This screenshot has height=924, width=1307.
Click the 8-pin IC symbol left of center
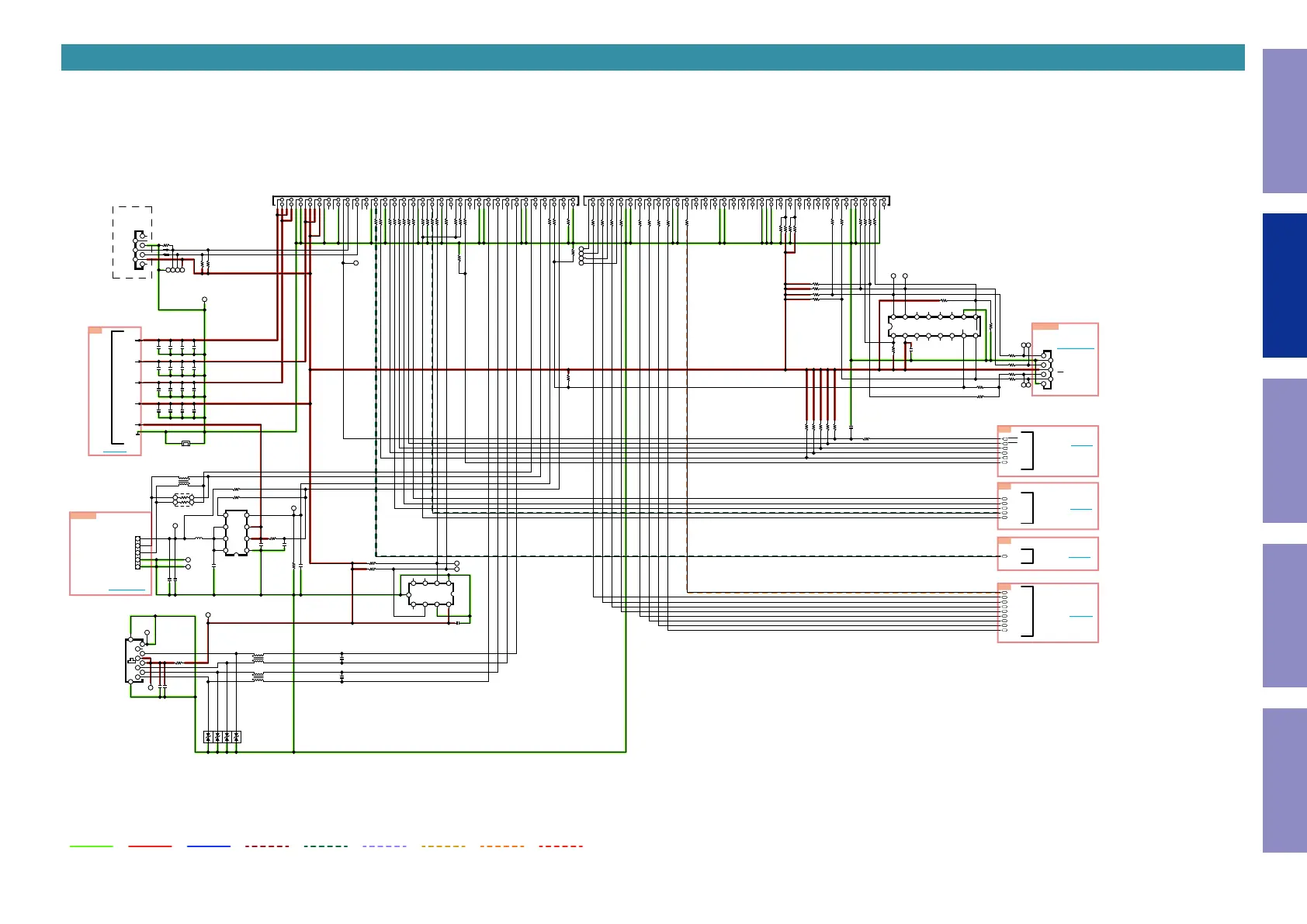point(236,533)
